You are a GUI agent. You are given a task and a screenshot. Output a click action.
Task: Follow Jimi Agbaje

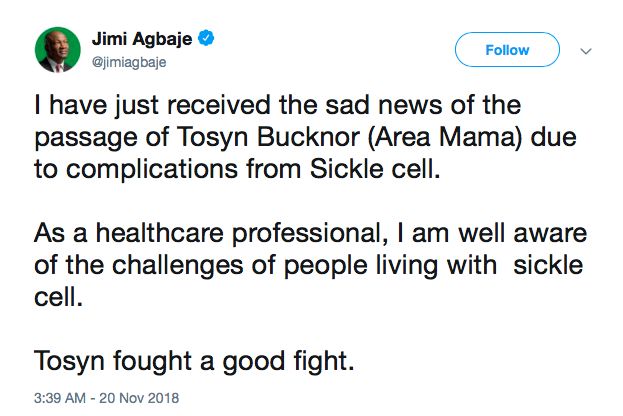click(507, 50)
